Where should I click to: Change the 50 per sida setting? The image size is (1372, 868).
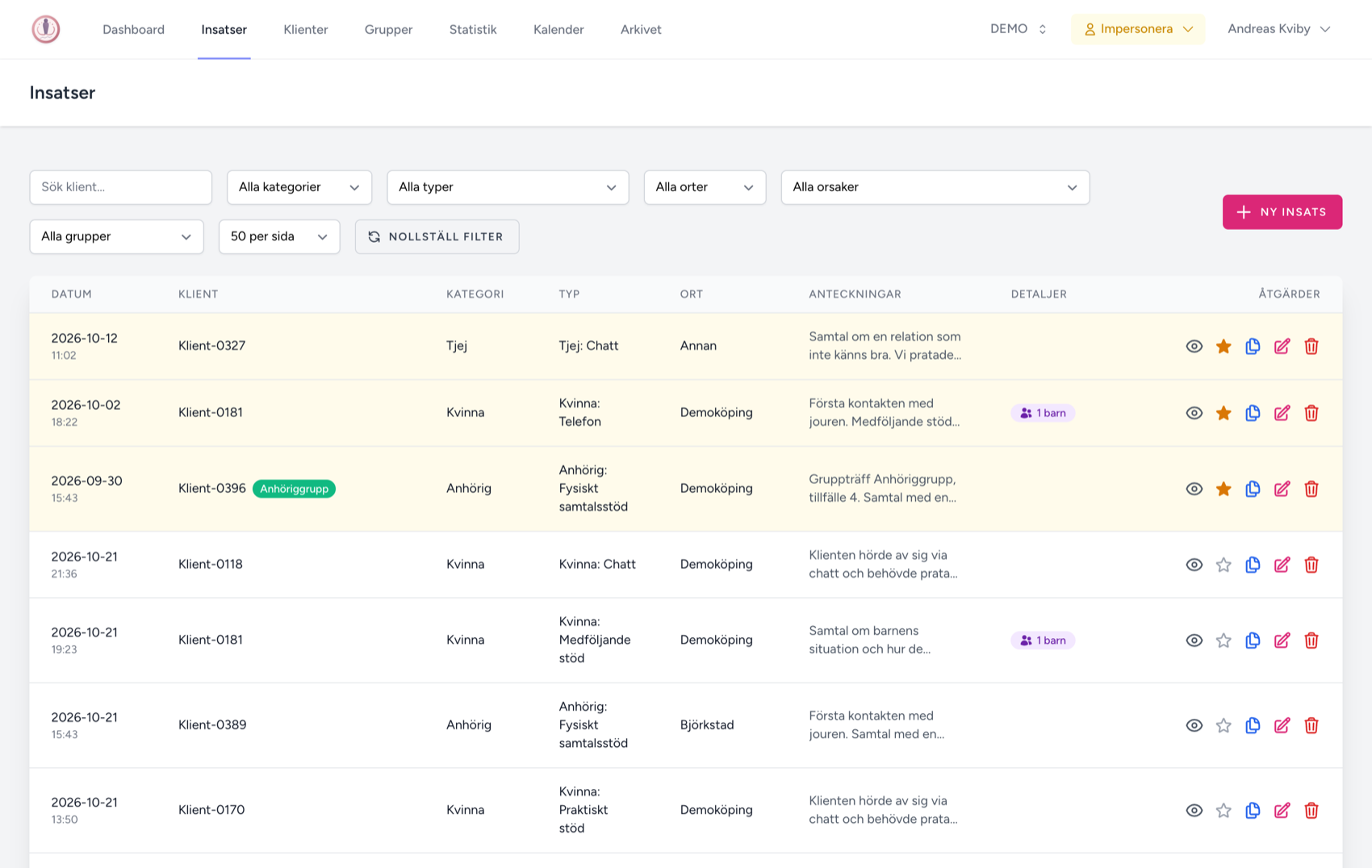tap(279, 237)
